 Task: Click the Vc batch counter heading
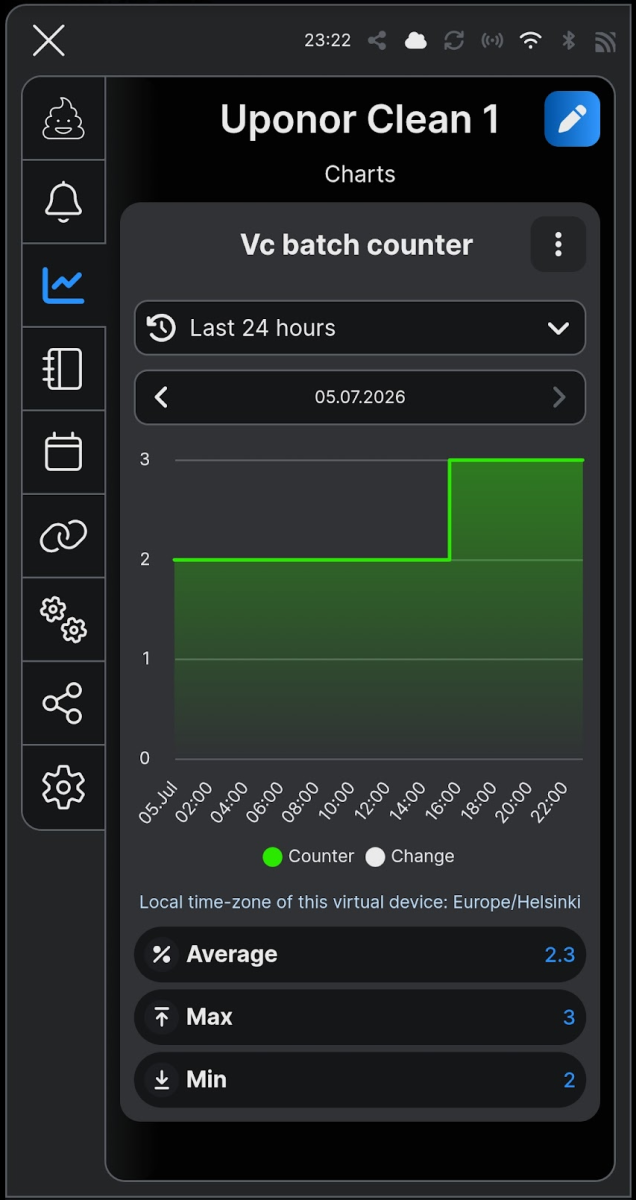(x=357, y=245)
